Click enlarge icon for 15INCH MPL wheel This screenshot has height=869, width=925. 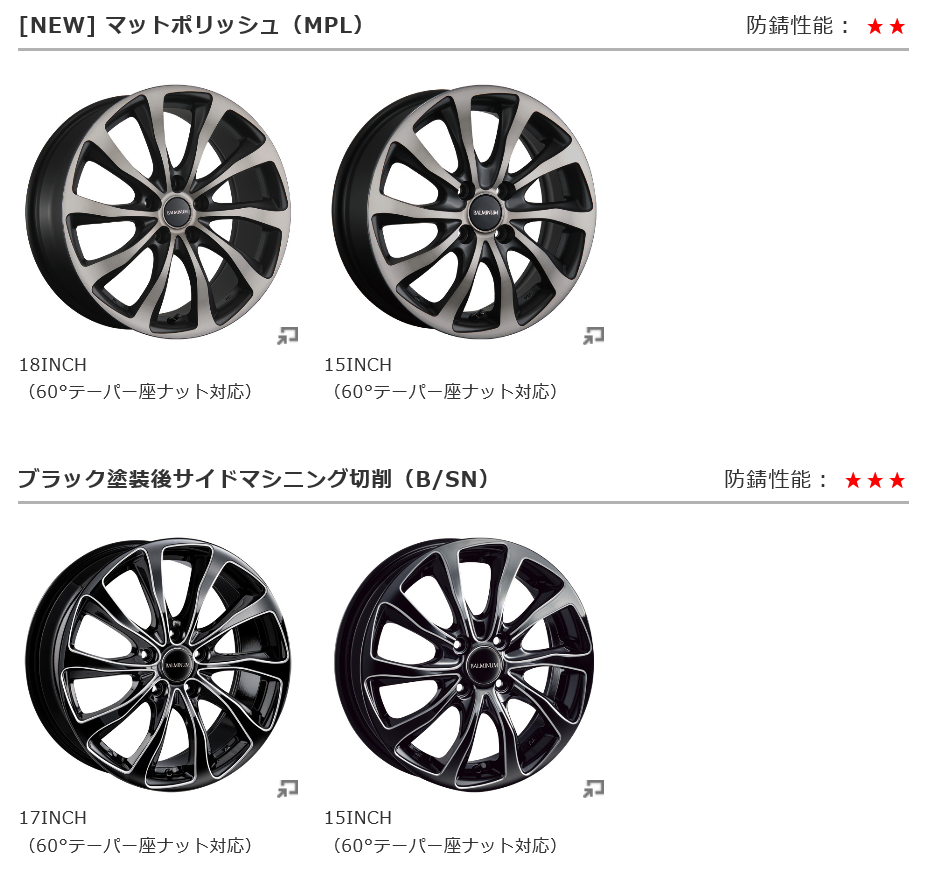pos(593,336)
